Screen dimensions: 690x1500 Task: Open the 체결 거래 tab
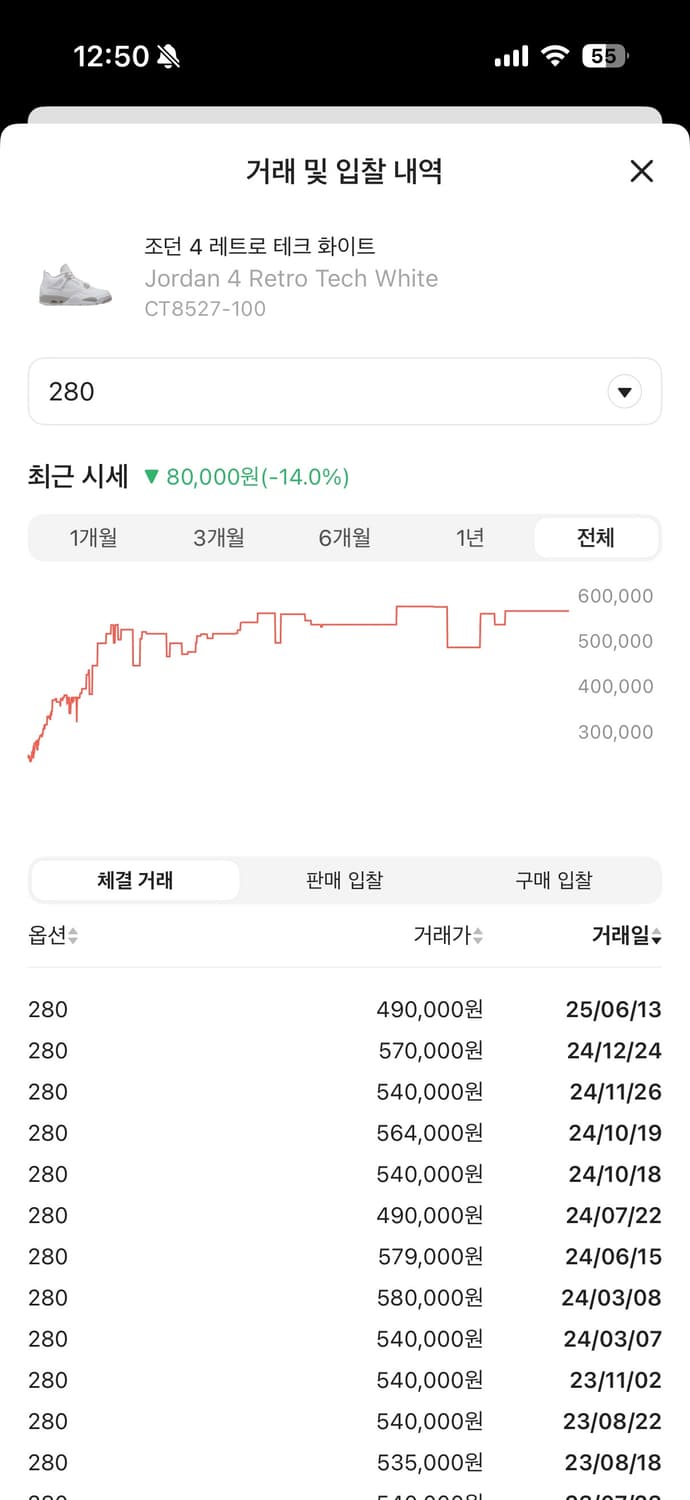click(x=135, y=880)
